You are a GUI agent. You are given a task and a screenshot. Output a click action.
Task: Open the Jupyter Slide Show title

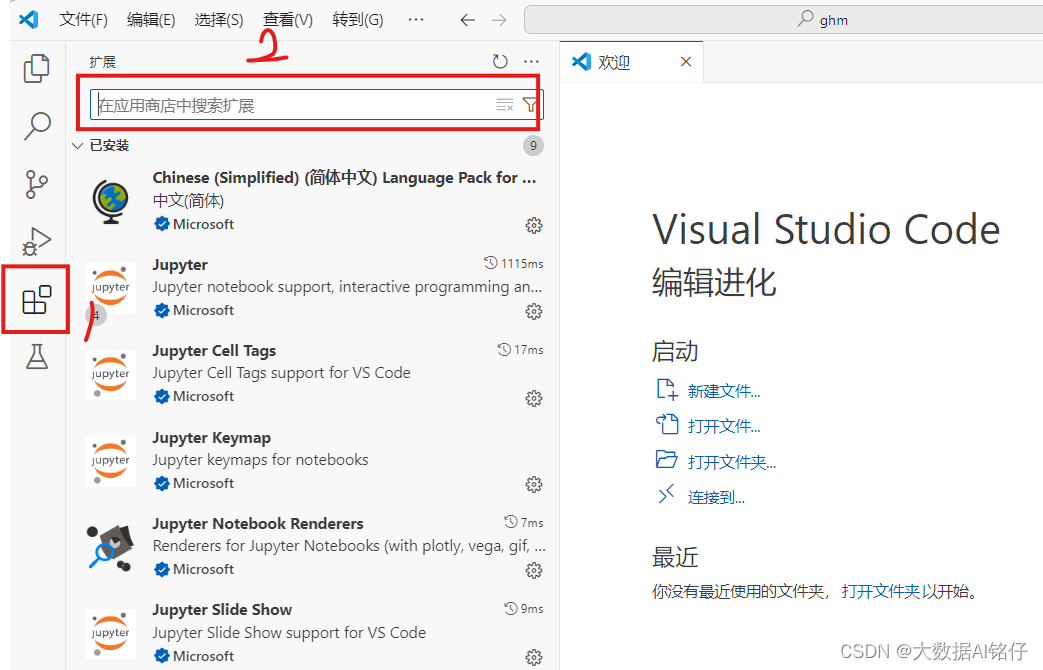(222, 609)
